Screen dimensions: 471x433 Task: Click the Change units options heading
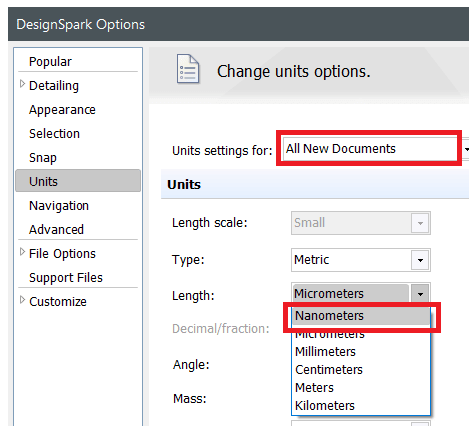tap(294, 71)
